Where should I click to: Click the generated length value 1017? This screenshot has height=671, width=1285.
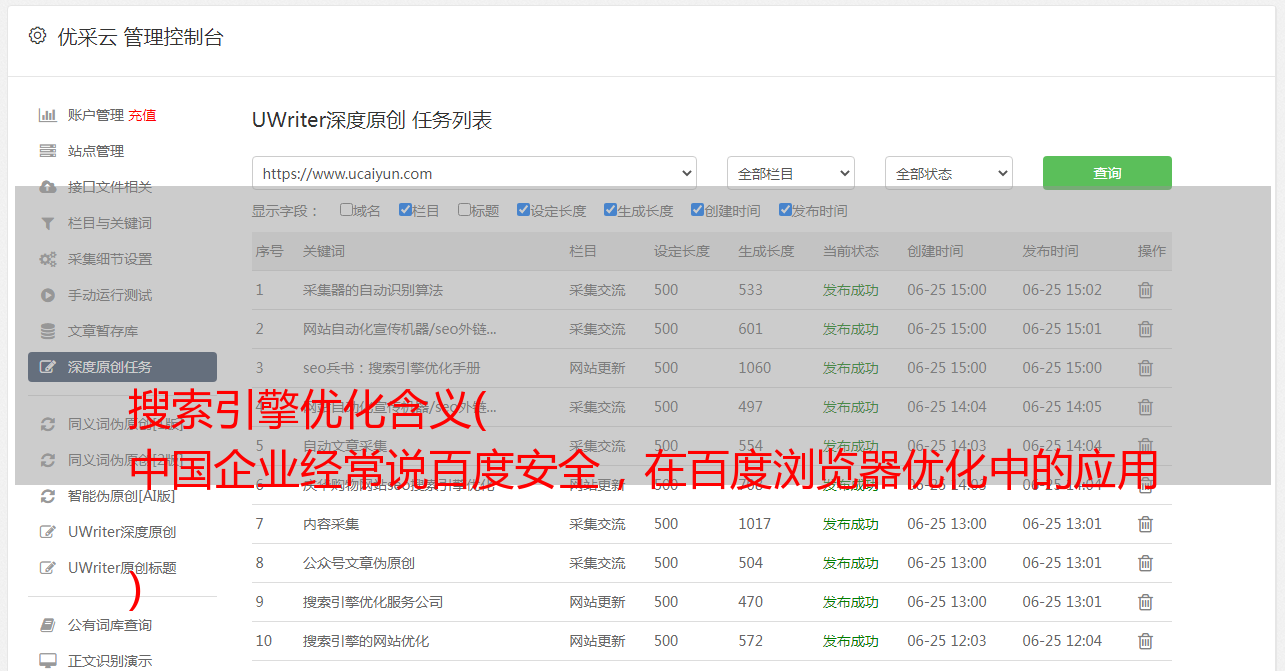click(755, 524)
